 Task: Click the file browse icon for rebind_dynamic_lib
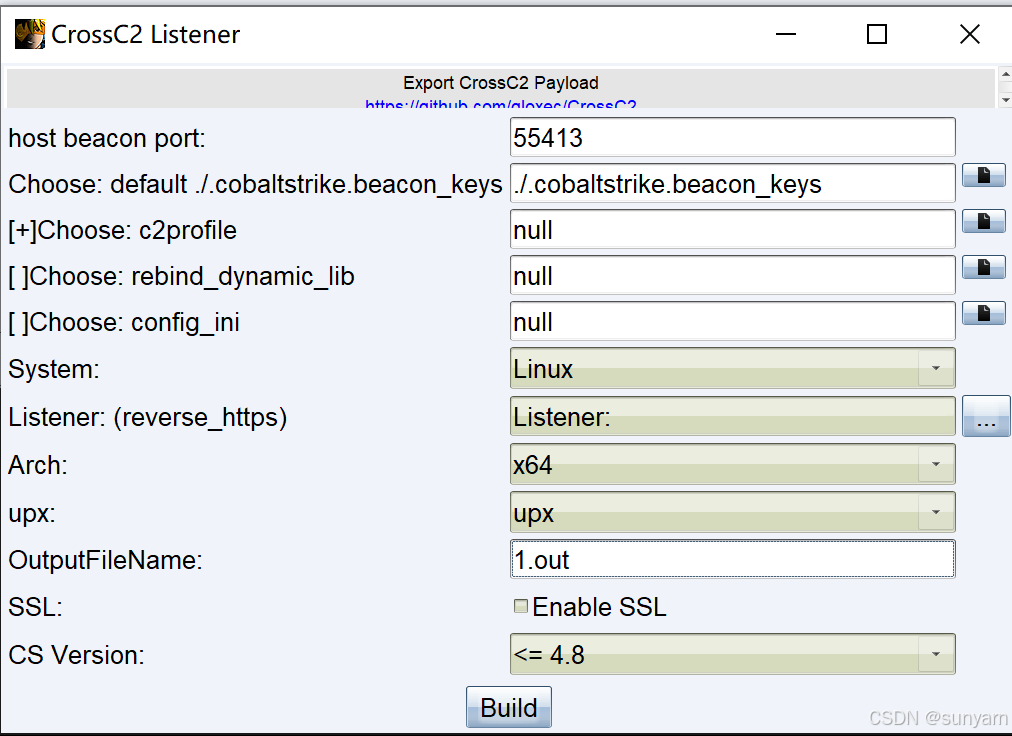pyautogui.click(x=983, y=268)
